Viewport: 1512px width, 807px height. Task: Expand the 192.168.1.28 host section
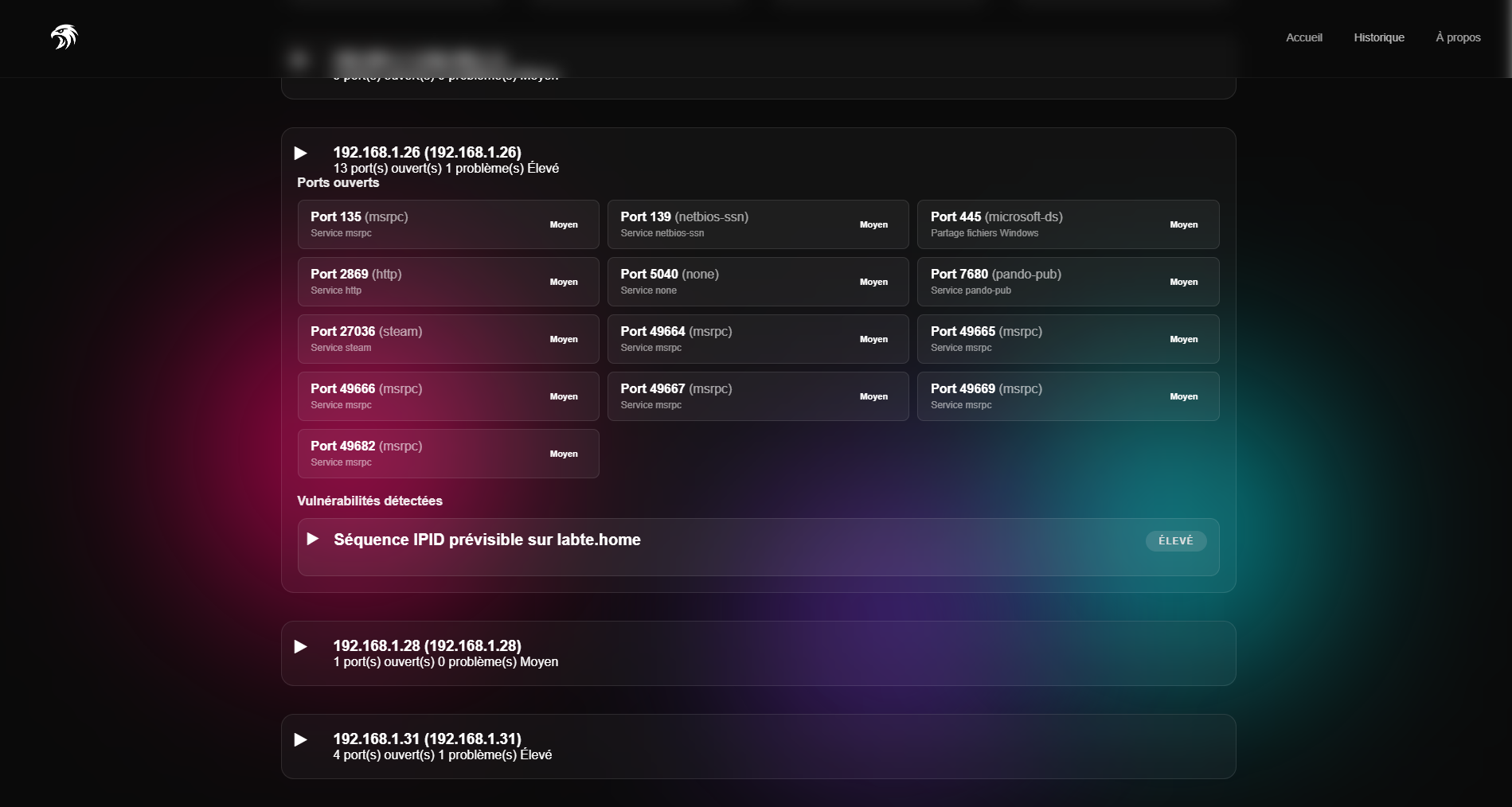click(301, 646)
